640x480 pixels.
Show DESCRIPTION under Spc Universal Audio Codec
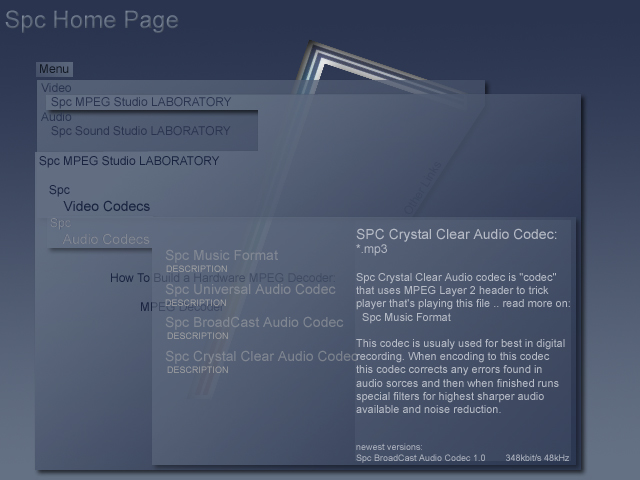point(197,303)
